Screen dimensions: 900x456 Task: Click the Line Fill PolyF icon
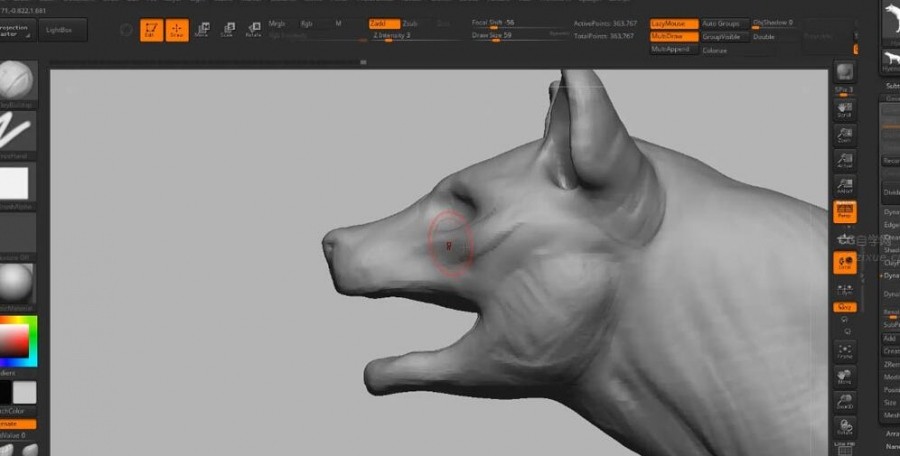pyautogui.click(x=845, y=449)
